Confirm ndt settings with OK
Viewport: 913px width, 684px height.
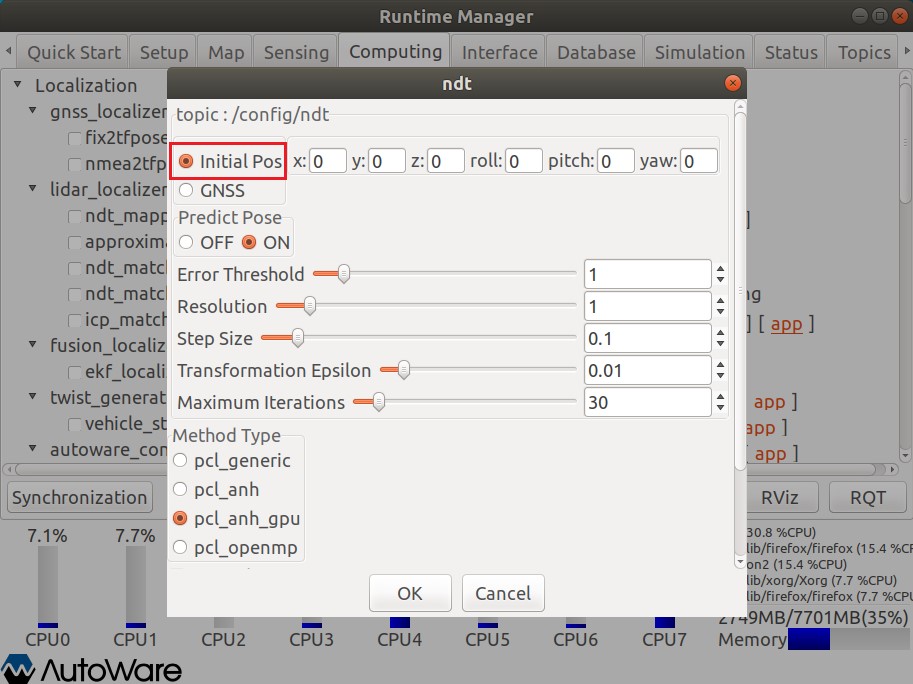[x=409, y=593]
